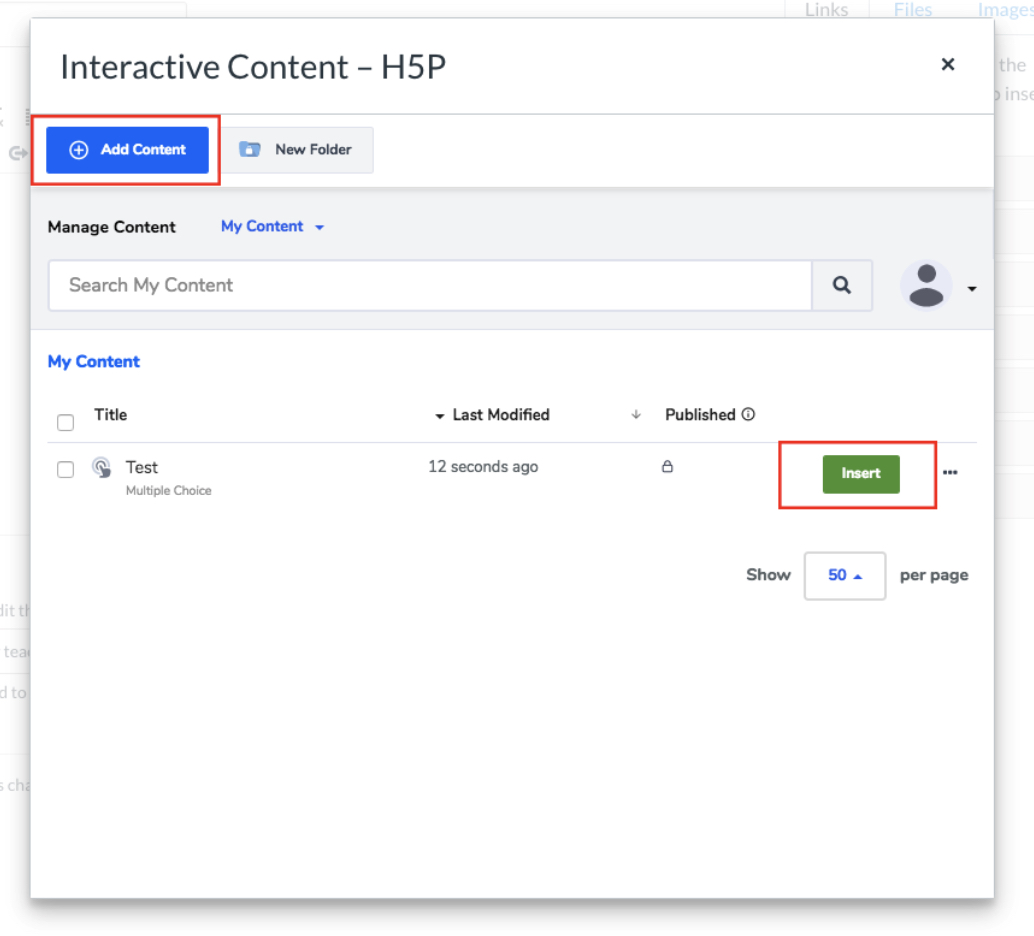Open the Test content item
This screenshot has width=1034, height=936.
point(142,467)
